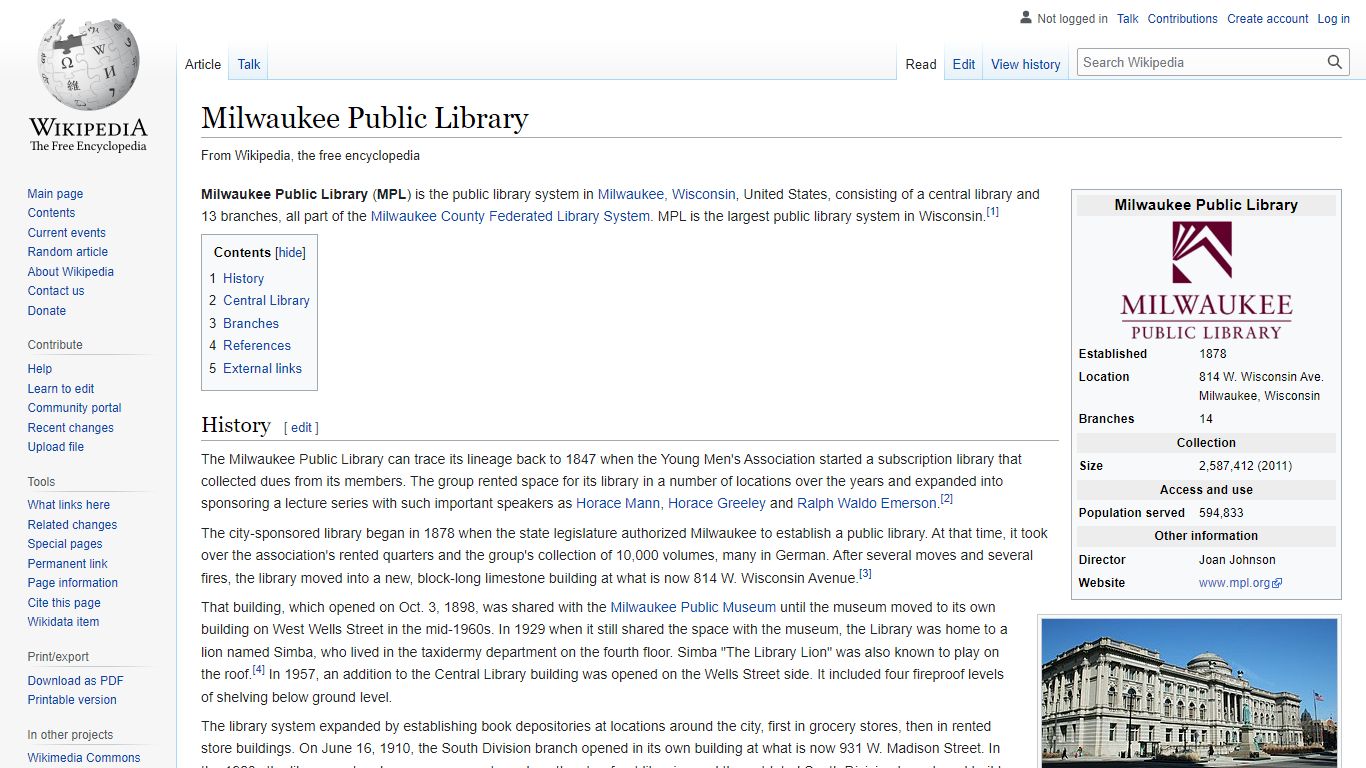Select the Article tab

pos(203,64)
